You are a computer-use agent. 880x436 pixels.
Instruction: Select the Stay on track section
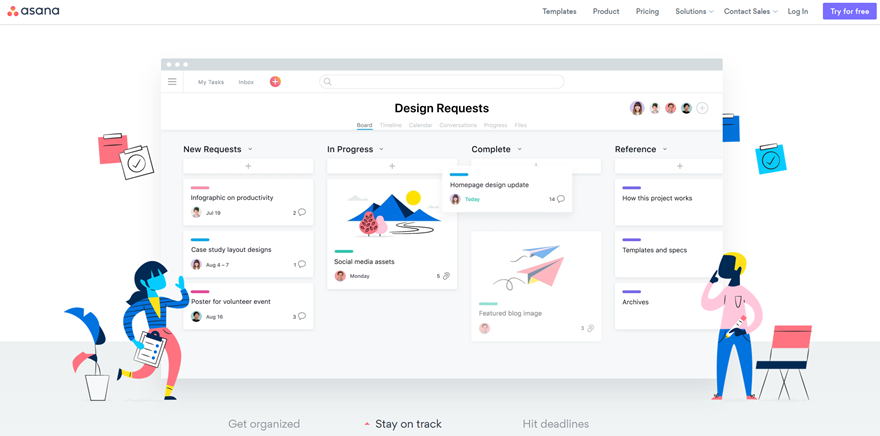pos(408,424)
